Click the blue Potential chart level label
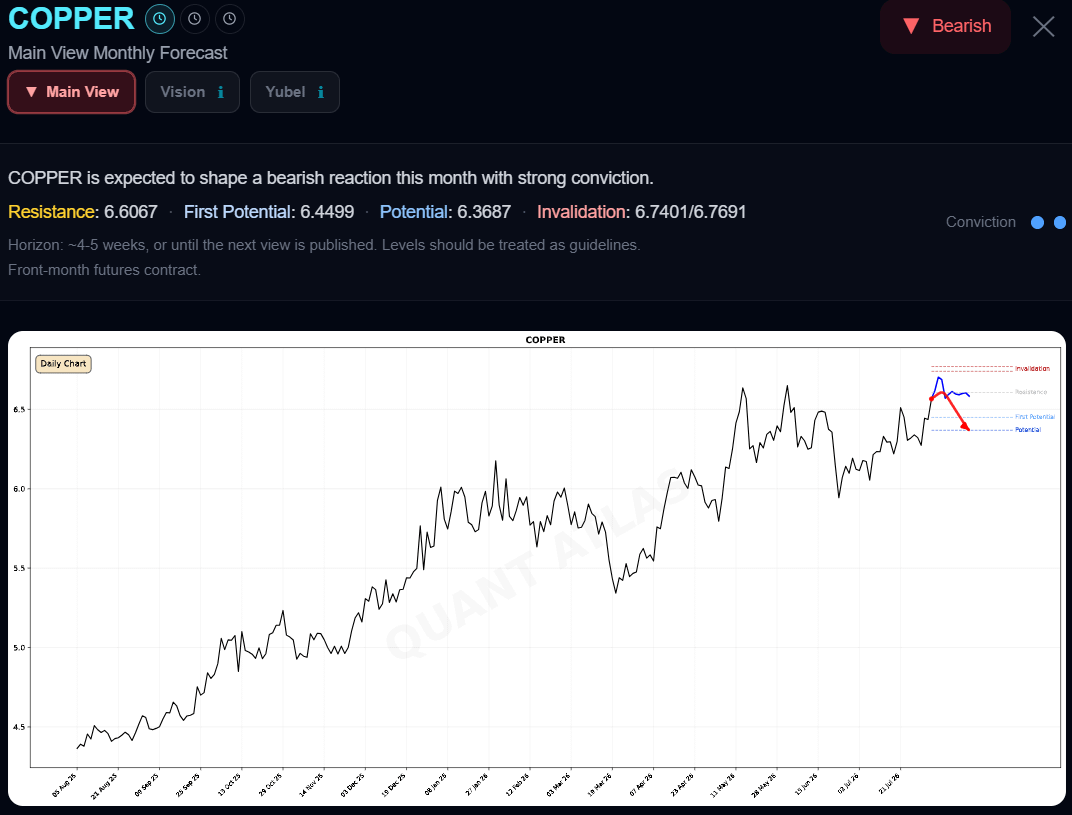The image size is (1072, 815). [x=1028, y=430]
